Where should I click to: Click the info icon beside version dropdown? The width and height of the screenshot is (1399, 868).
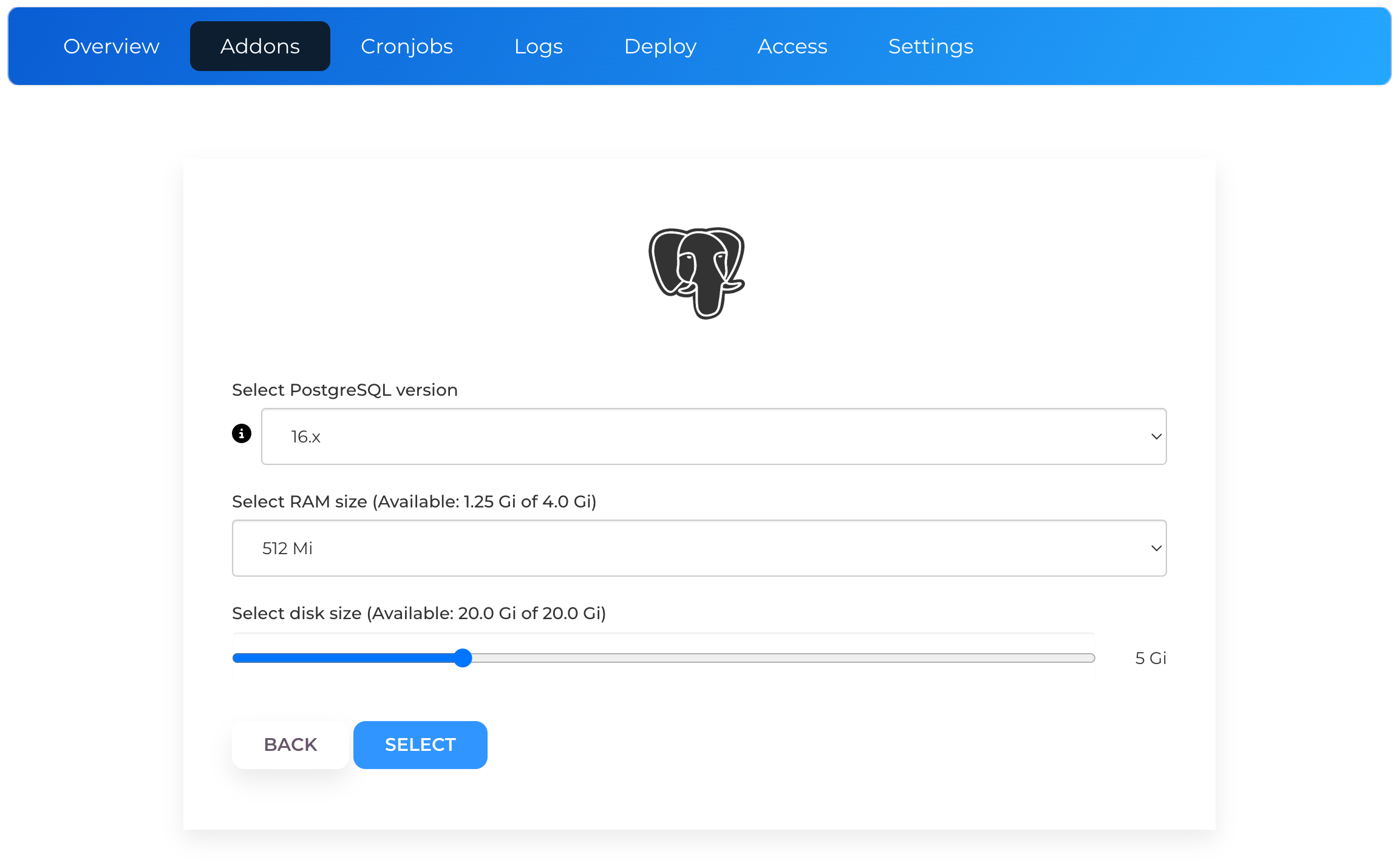(242, 433)
